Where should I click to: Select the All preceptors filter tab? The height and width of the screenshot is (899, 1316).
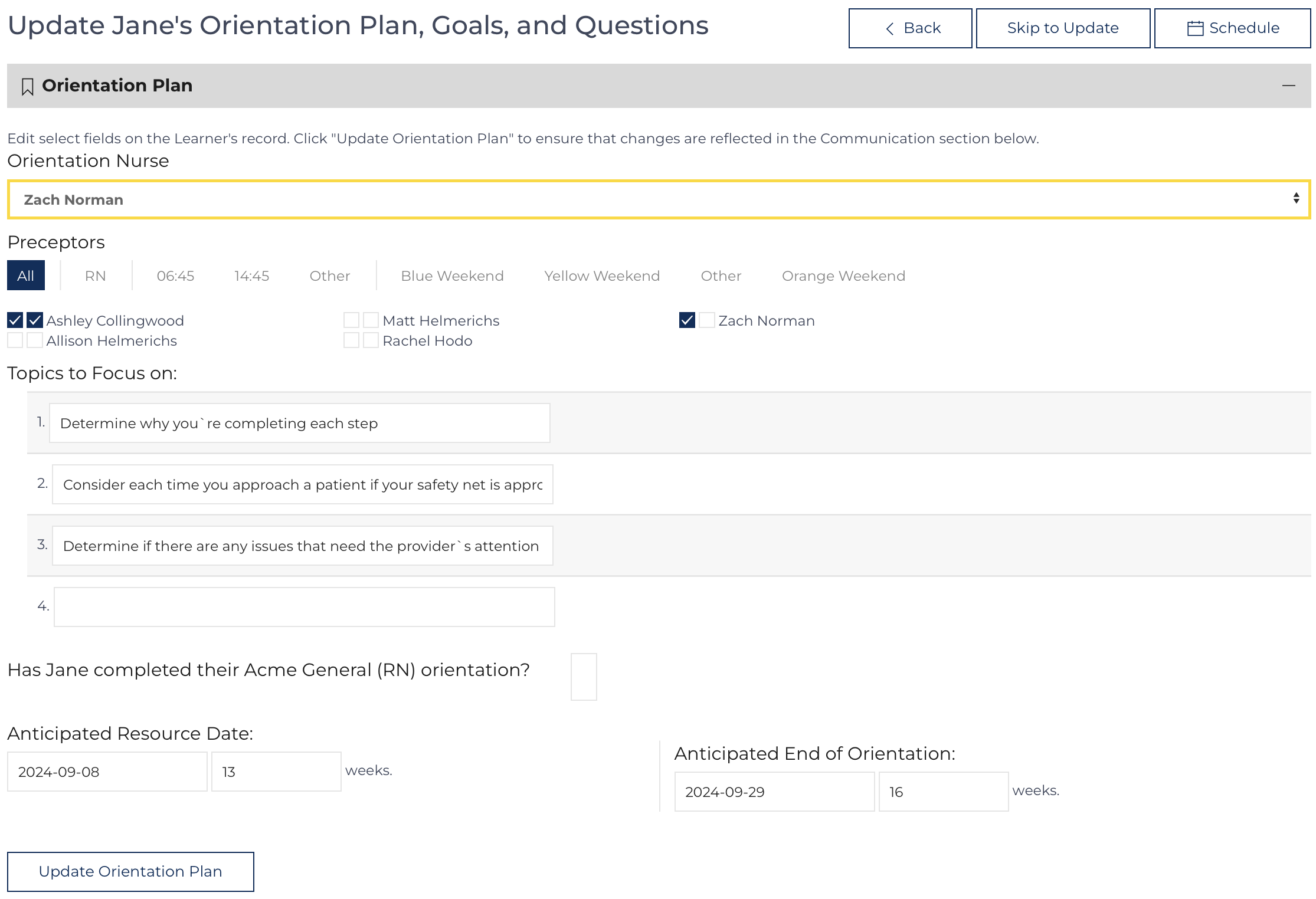(26, 275)
